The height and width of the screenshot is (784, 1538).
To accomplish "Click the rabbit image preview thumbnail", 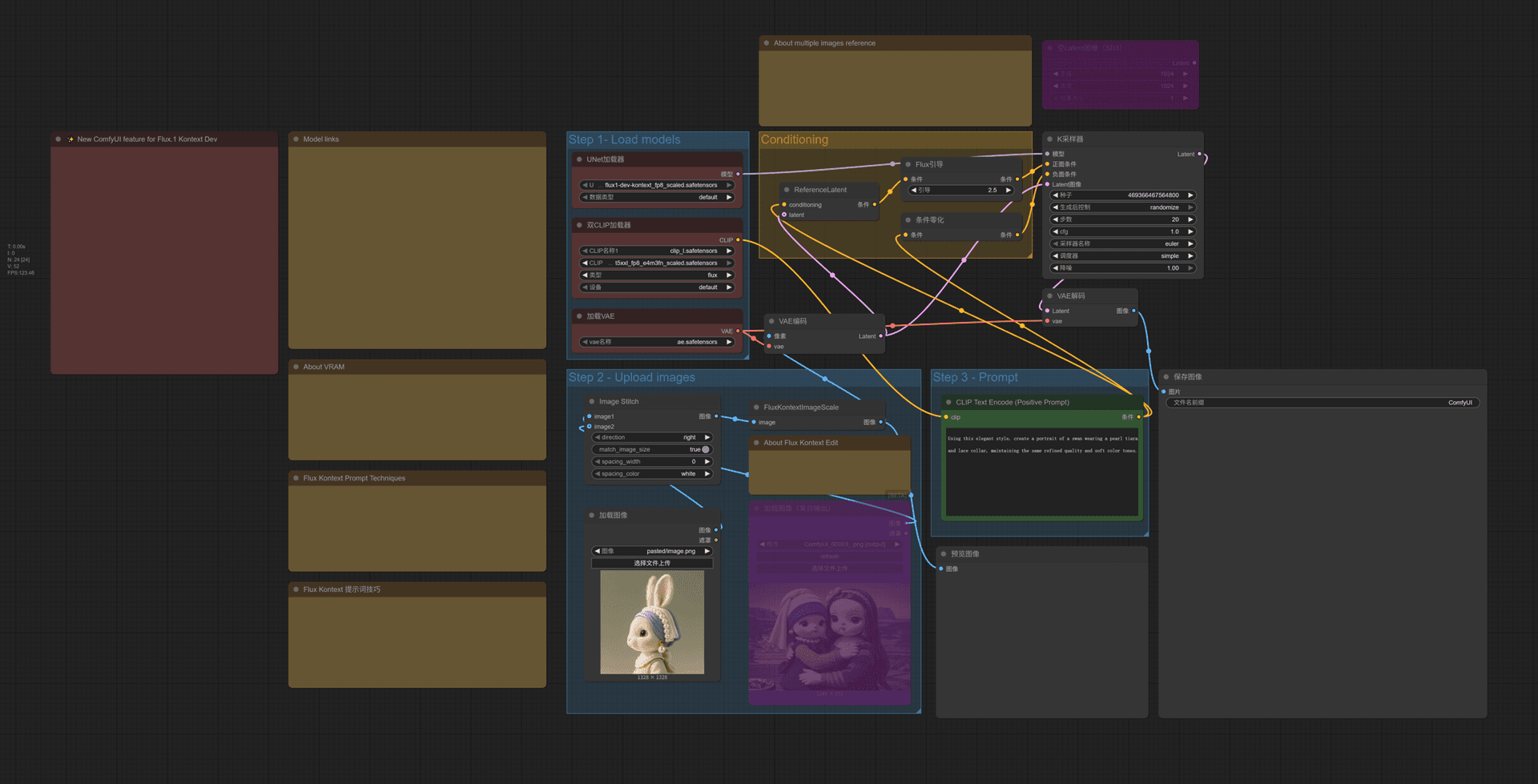I will tap(652, 622).
